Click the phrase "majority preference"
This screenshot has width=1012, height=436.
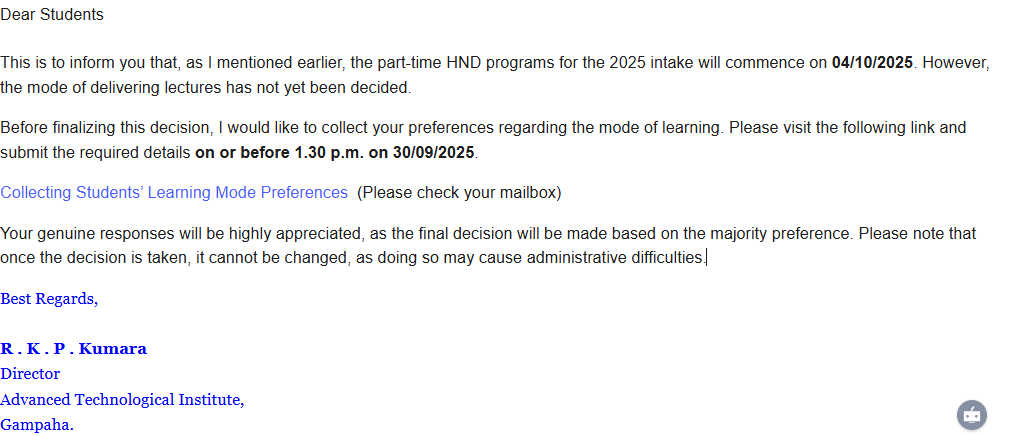[x=777, y=234]
